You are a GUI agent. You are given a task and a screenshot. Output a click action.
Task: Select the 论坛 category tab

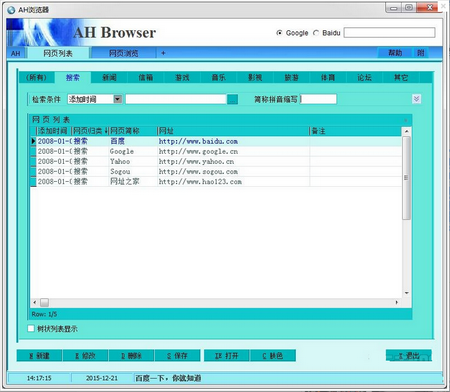[364, 78]
